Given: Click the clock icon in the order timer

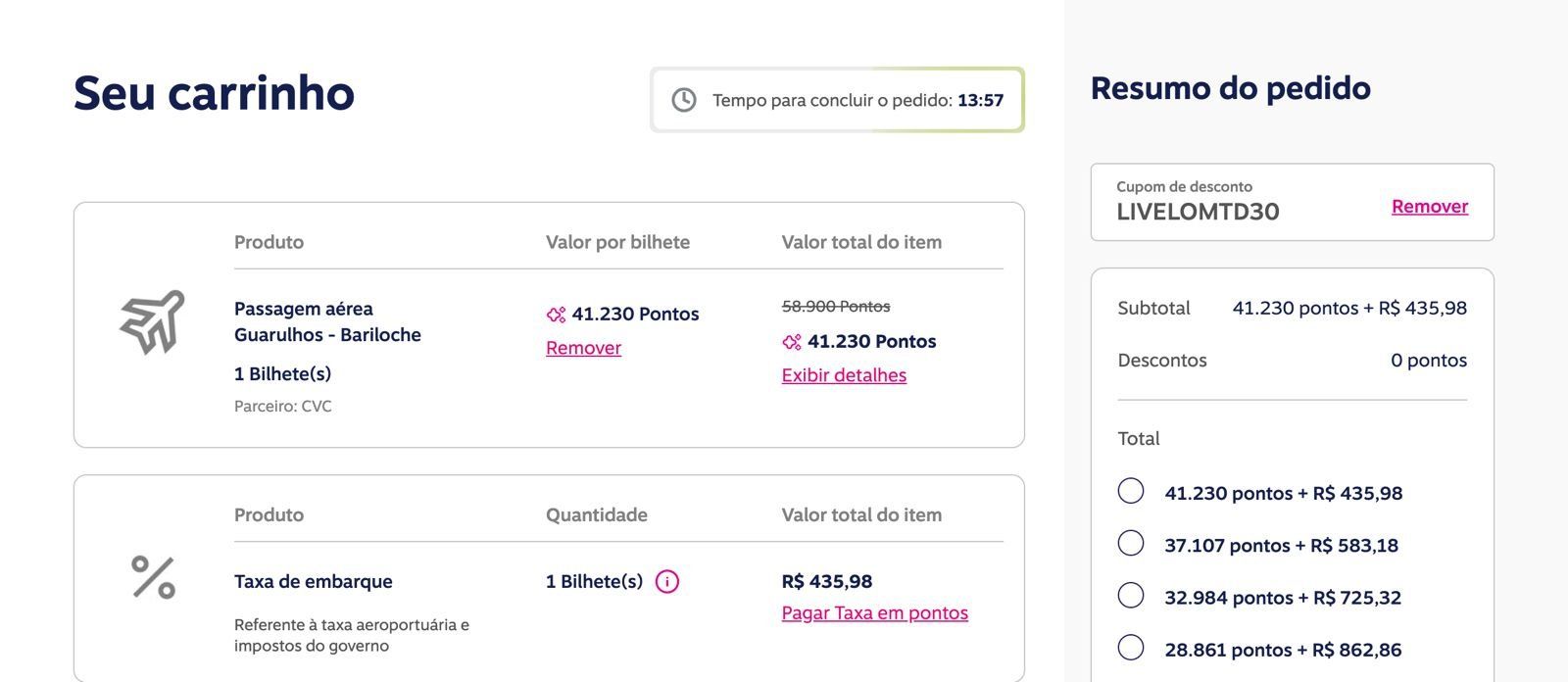Looking at the screenshot, I should tap(684, 100).
